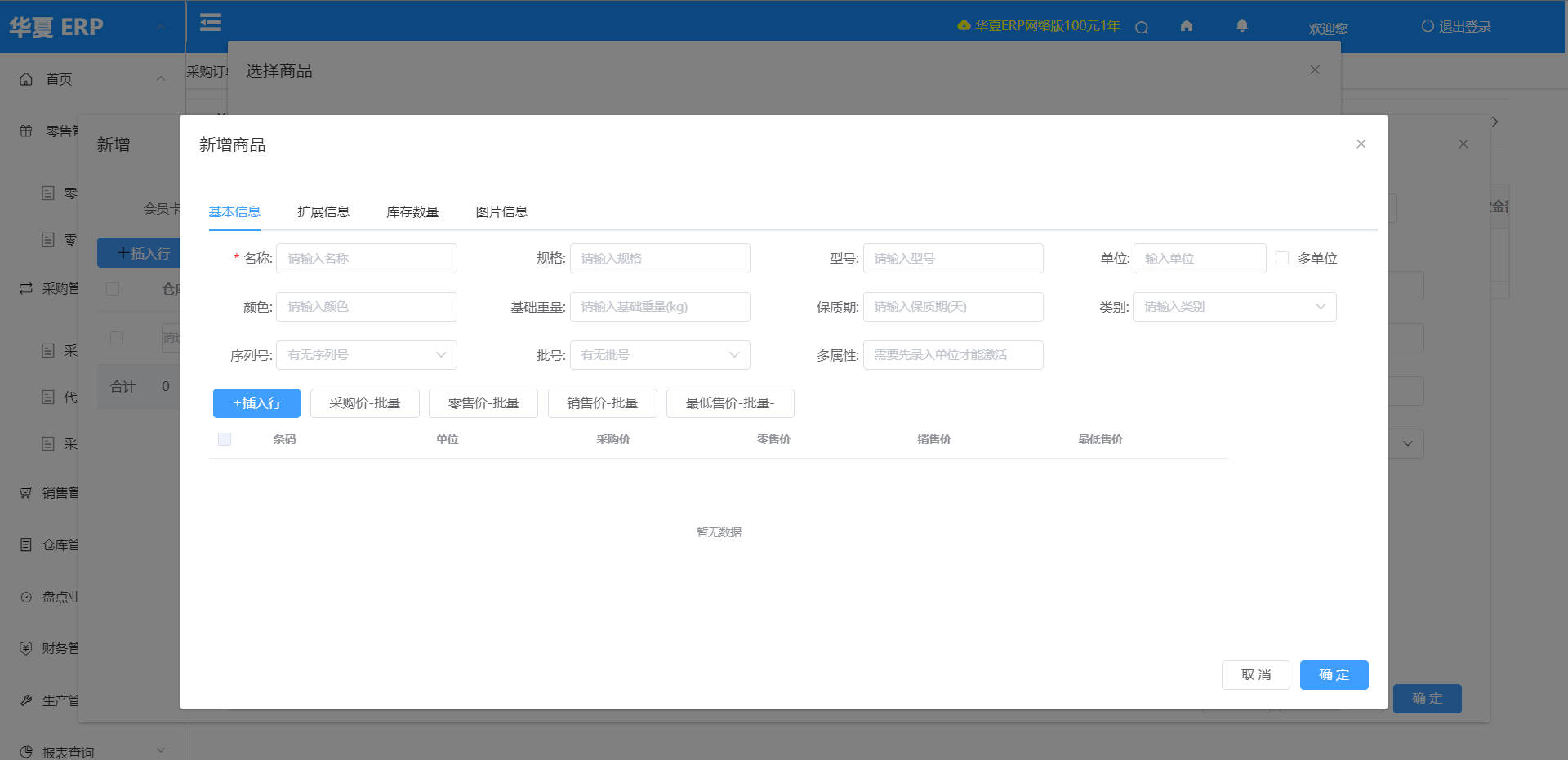Open 财务管理 sidebar icon

(26, 648)
